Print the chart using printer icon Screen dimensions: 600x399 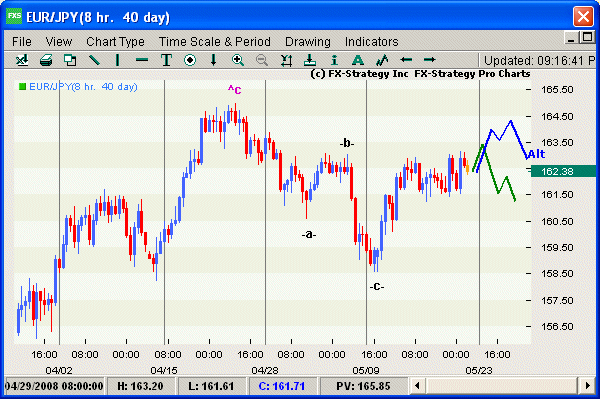pyautogui.click(x=46, y=60)
